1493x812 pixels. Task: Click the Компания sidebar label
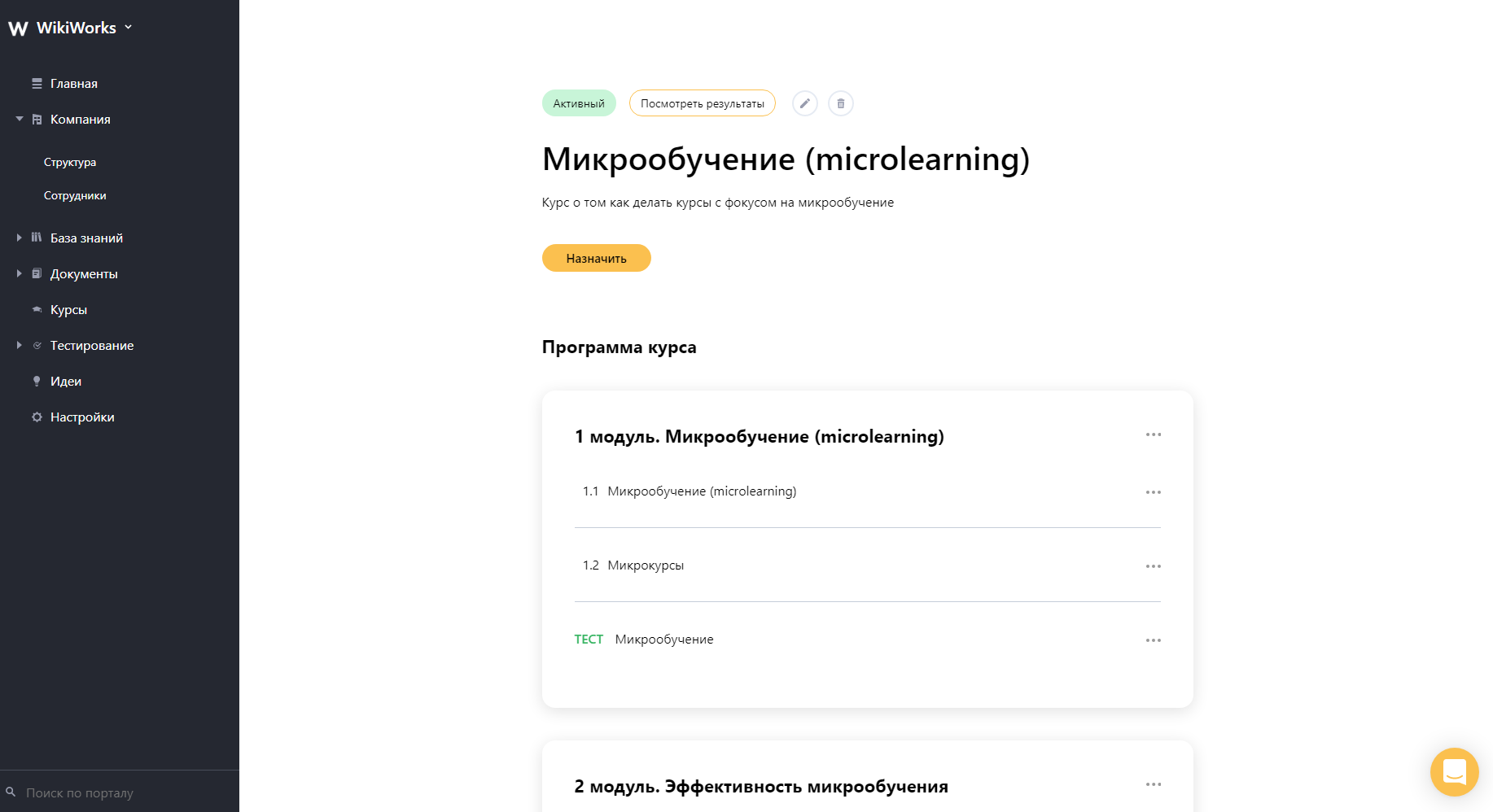click(81, 120)
